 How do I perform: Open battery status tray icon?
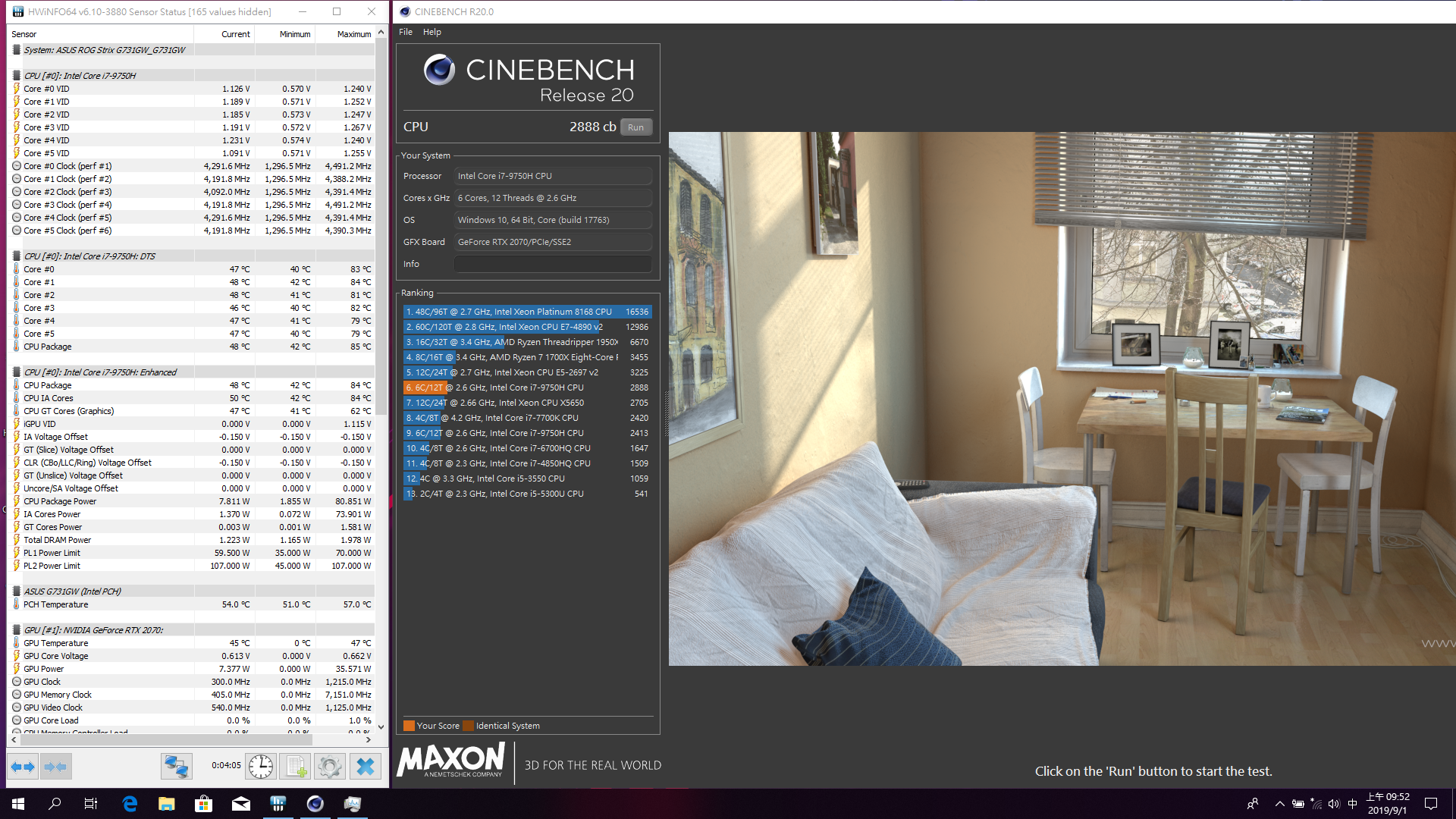(x=1298, y=804)
